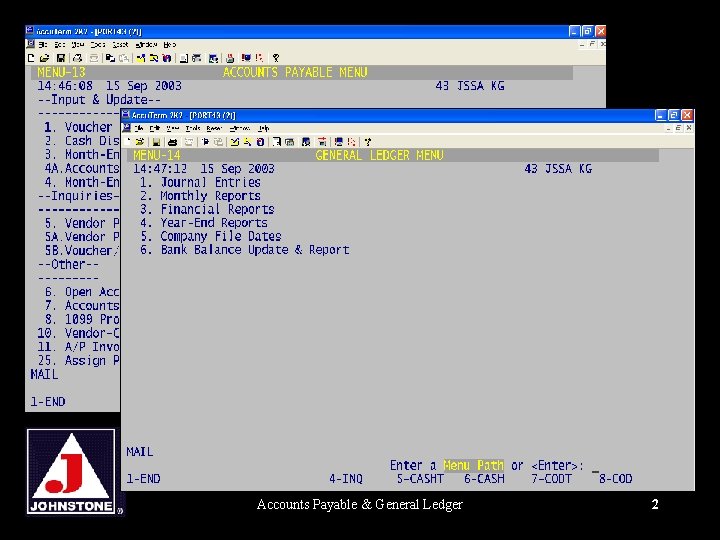Select '1. Voucher' line in Accounts Payable menu

pyautogui.click(x=78, y=127)
